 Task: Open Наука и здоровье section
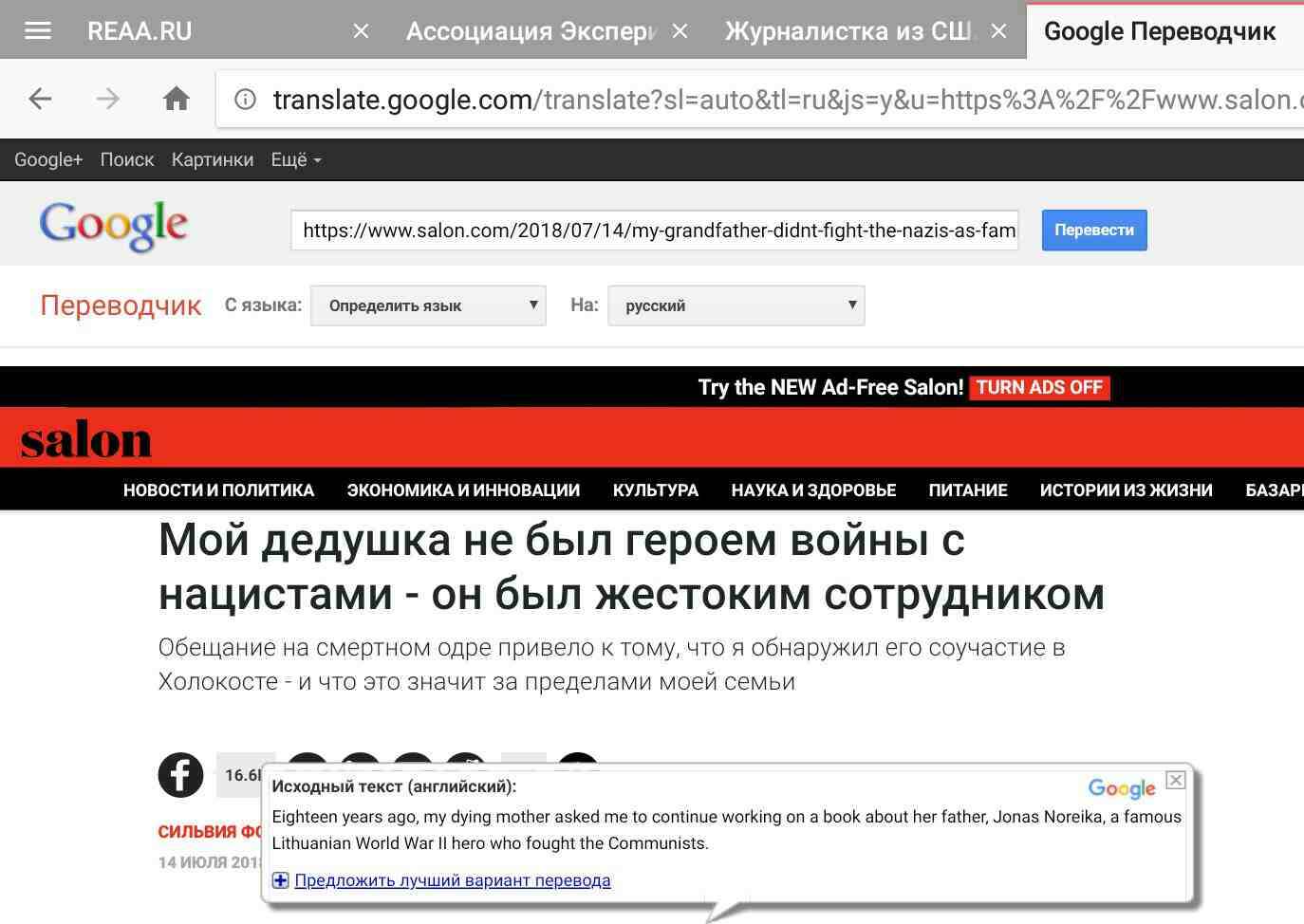tap(813, 490)
